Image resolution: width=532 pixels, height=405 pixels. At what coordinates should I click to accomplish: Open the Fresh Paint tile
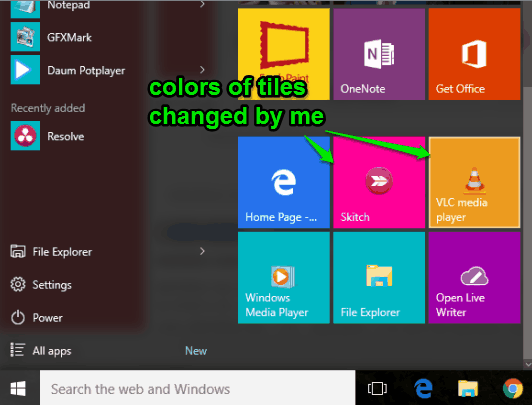click(284, 54)
